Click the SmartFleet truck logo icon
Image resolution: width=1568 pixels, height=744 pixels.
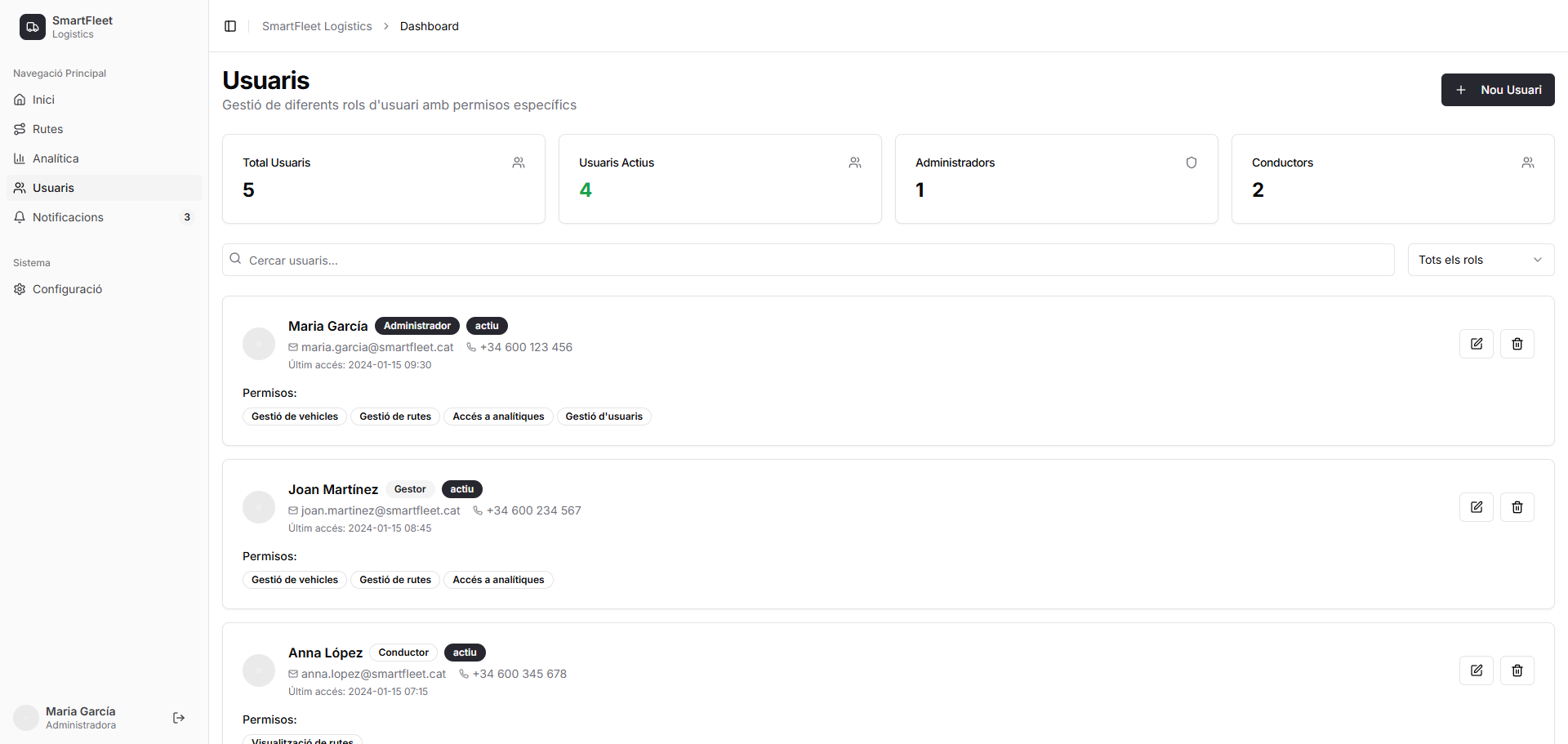[33, 27]
